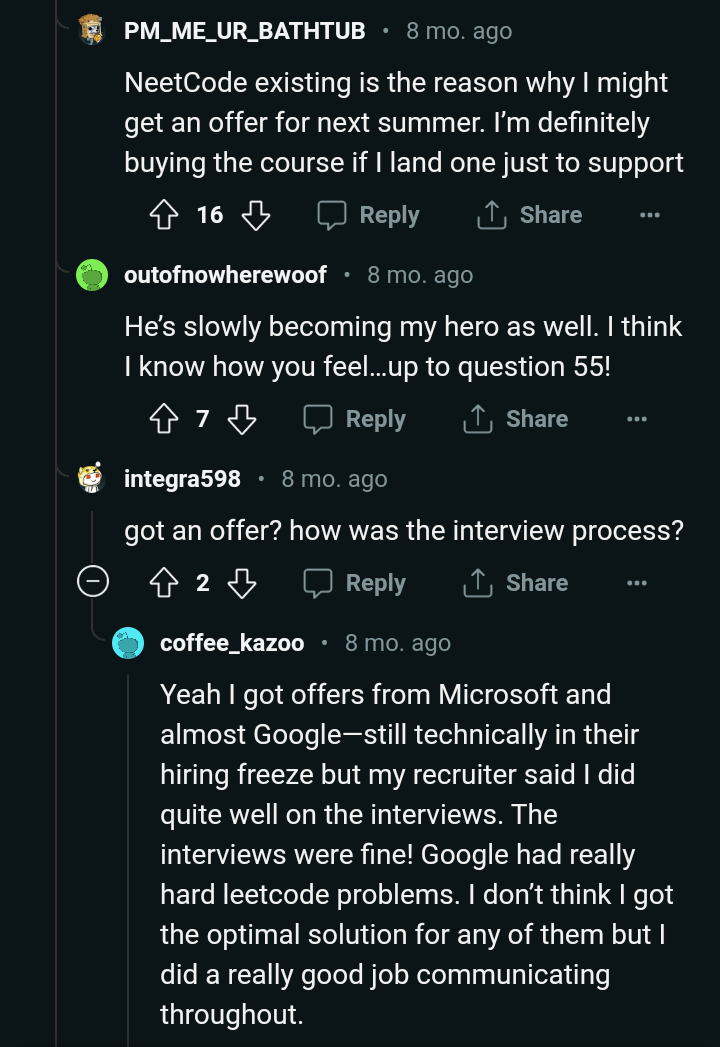Image resolution: width=720 pixels, height=1047 pixels.
Task: Reply to PM_ME_UR_BATHTUB's comment
Action: [368, 215]
